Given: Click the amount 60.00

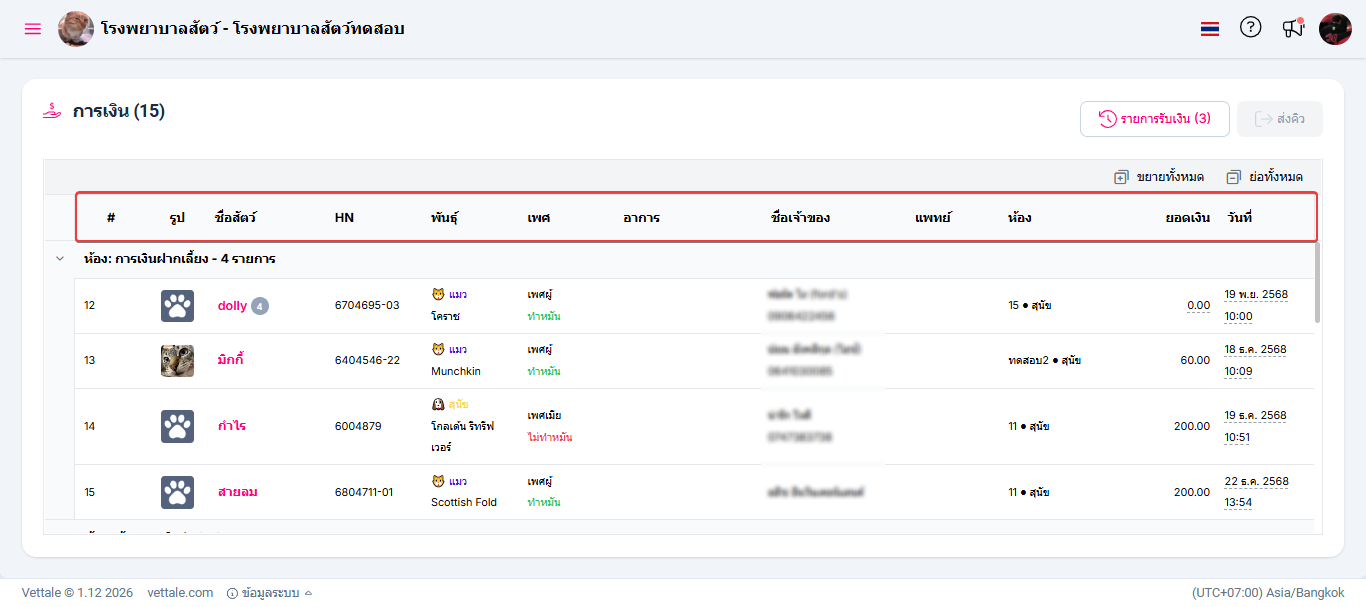Looking at the screenshot, I should tap(1194, 360).
